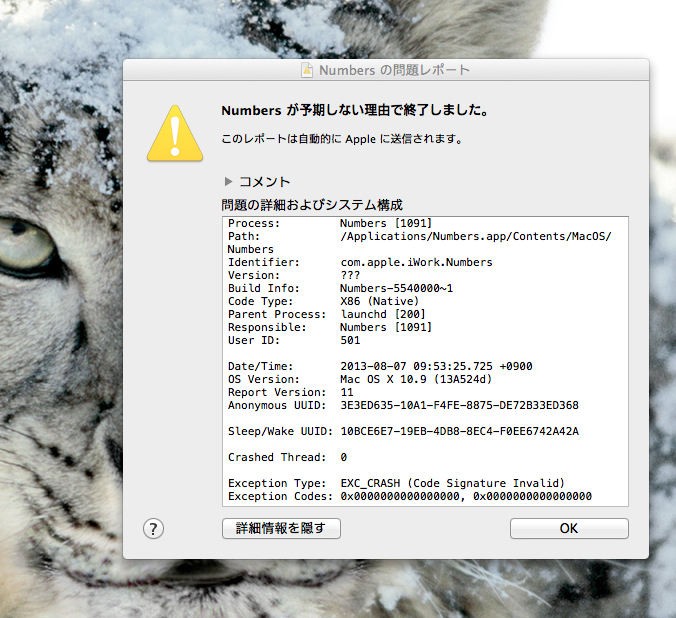This screenshot has height=618, width=676.
Task: Click heading Numbers が予期しない理由で終了しました。
Action: 355,110
